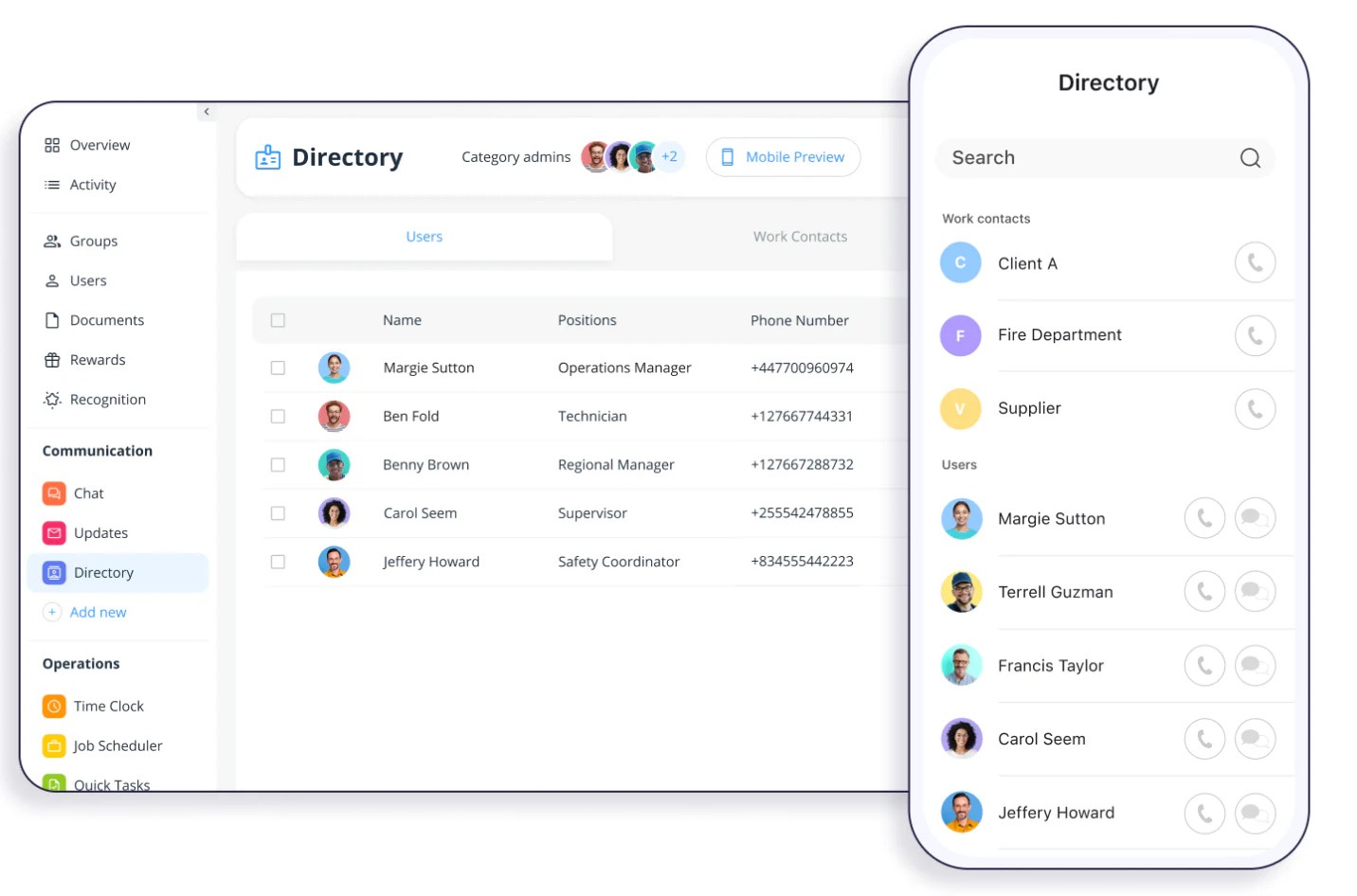
Task: Call Margie Sutton in mobile view
Action: (x=1204, y=518)
